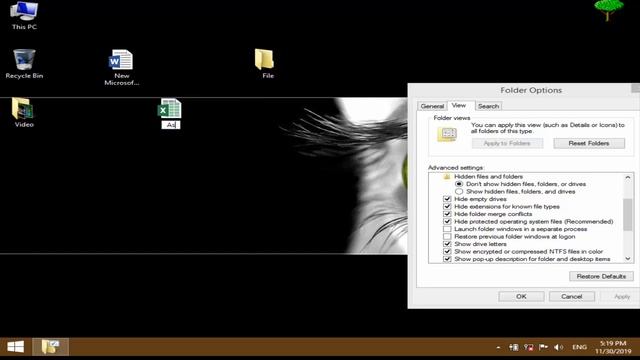Uncheck Hide empty drives
This screenshot has height=360, width=640.
coord(447,199)
